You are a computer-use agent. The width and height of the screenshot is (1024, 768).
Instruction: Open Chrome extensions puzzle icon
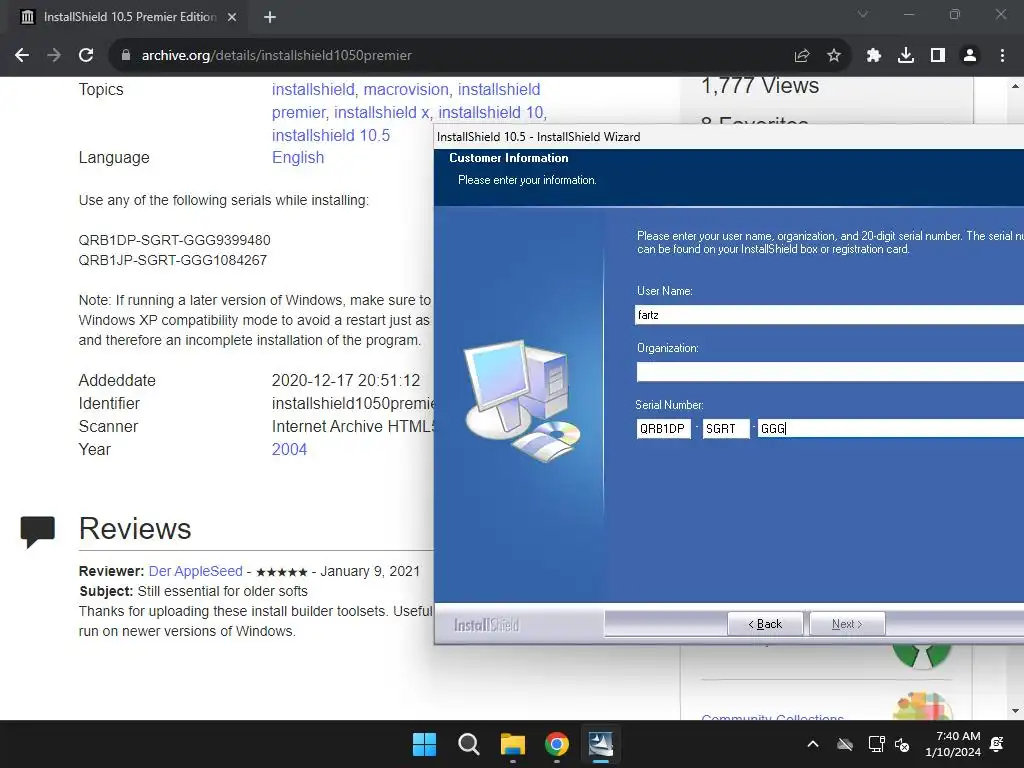[874, 56]
